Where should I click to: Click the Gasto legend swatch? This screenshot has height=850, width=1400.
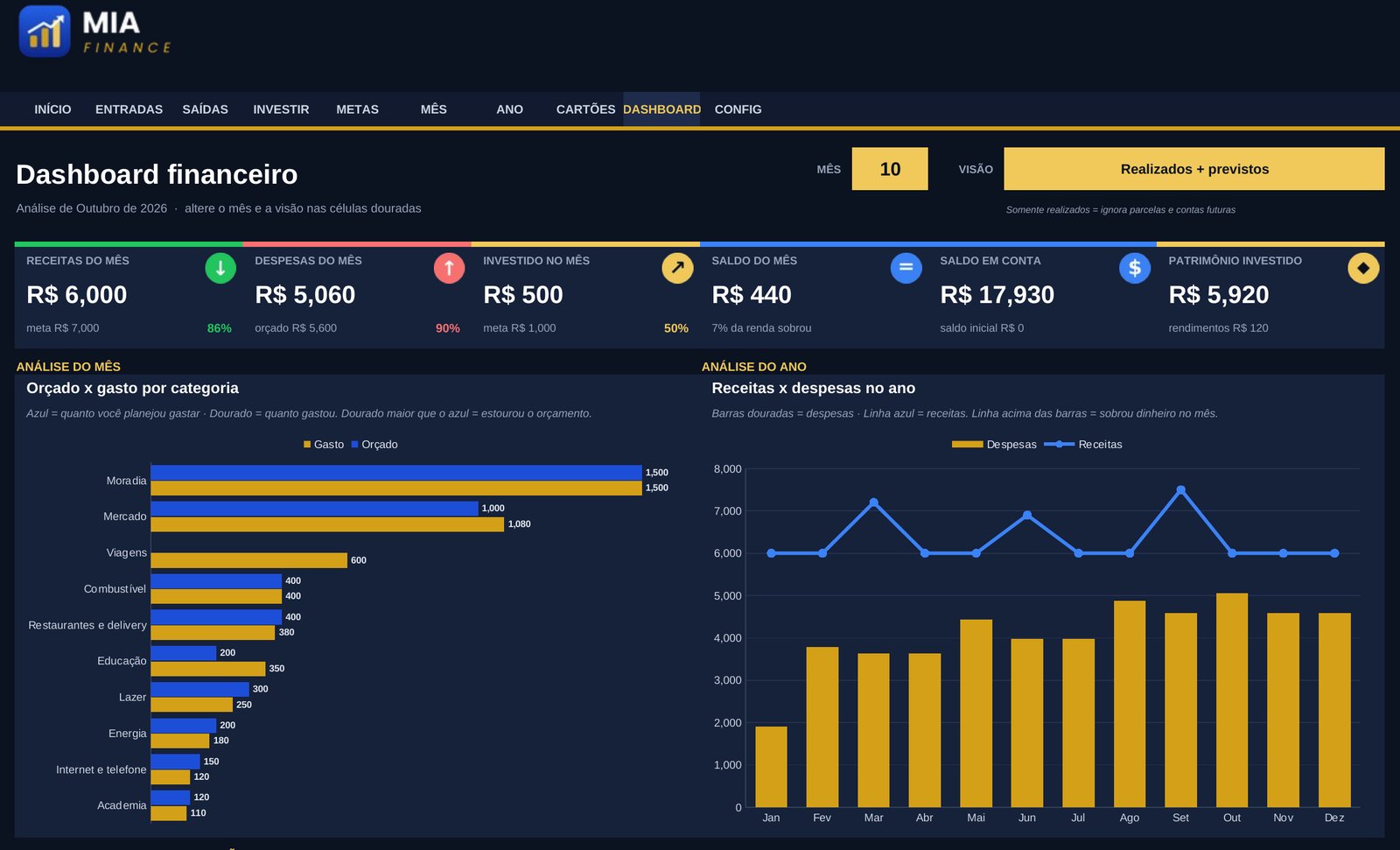(307, 445)
